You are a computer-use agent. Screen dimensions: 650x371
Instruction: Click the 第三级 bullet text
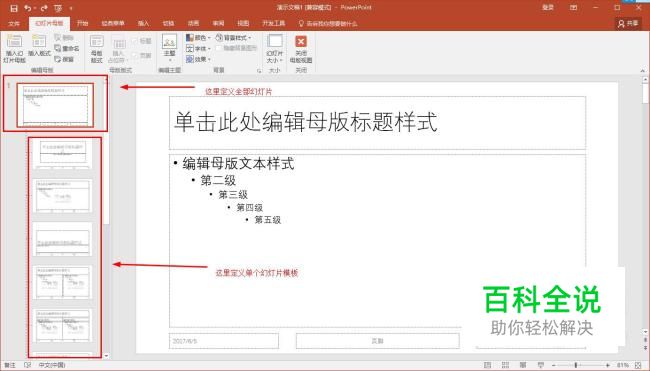click(x=233, y=194)
